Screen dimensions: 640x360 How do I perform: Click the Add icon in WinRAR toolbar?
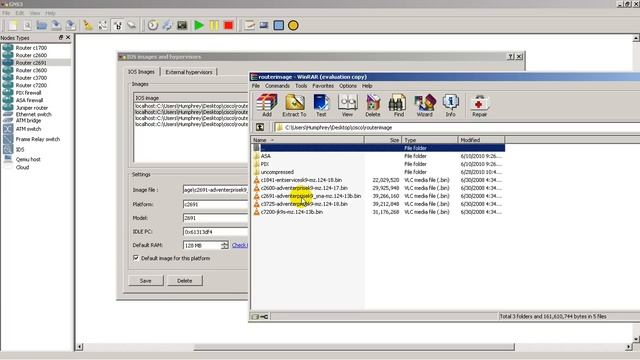[267, 105]
